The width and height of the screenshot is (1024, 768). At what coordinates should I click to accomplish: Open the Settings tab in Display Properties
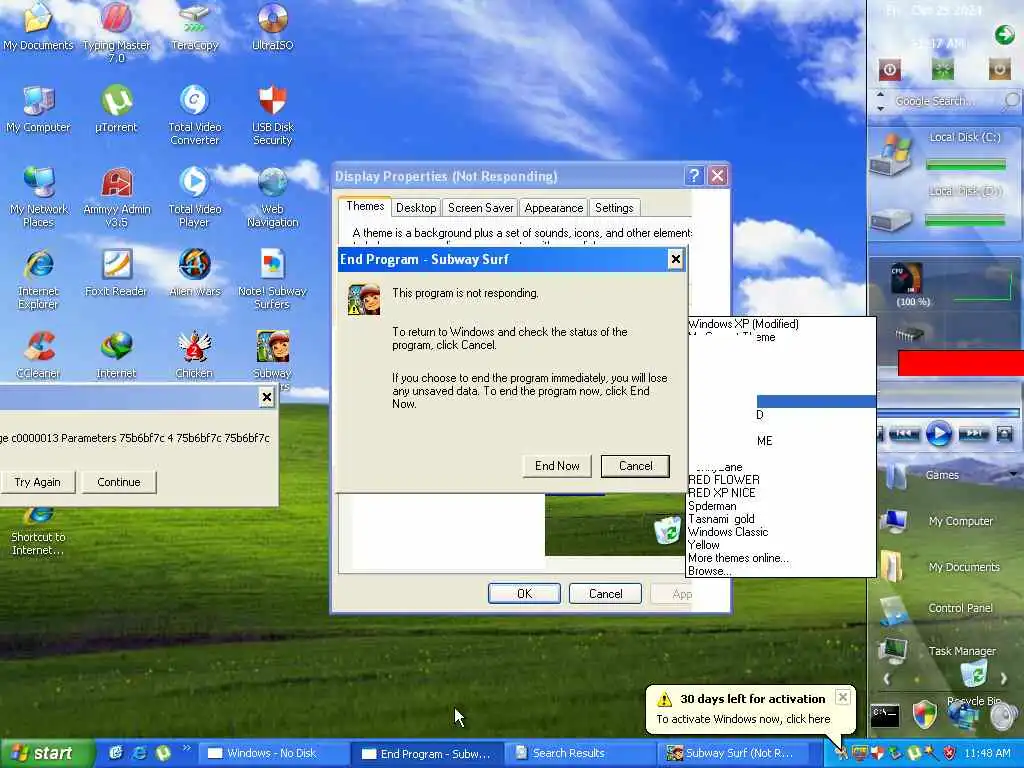(614, 208)
